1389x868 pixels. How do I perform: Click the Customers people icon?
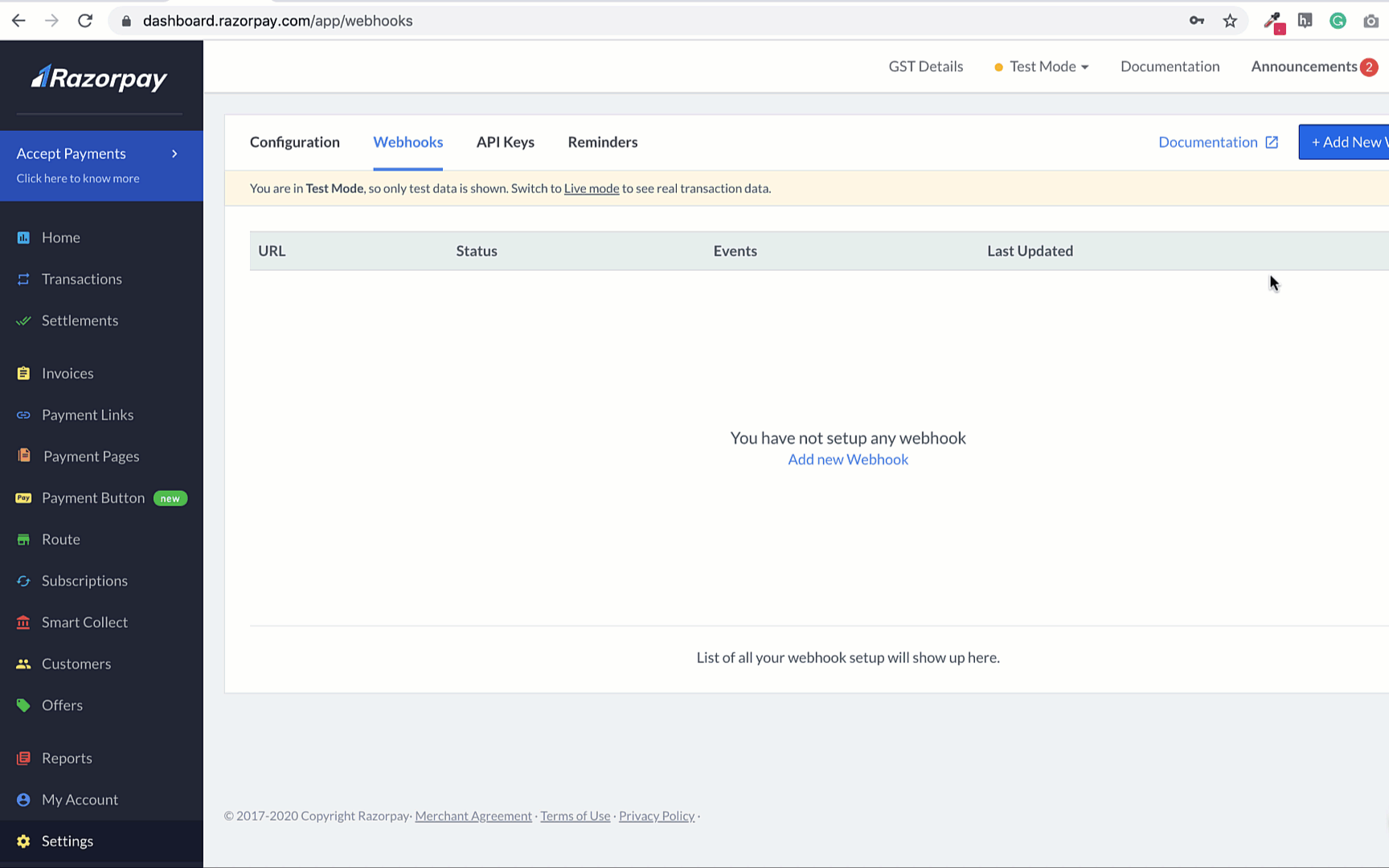(x=23, y=664)
